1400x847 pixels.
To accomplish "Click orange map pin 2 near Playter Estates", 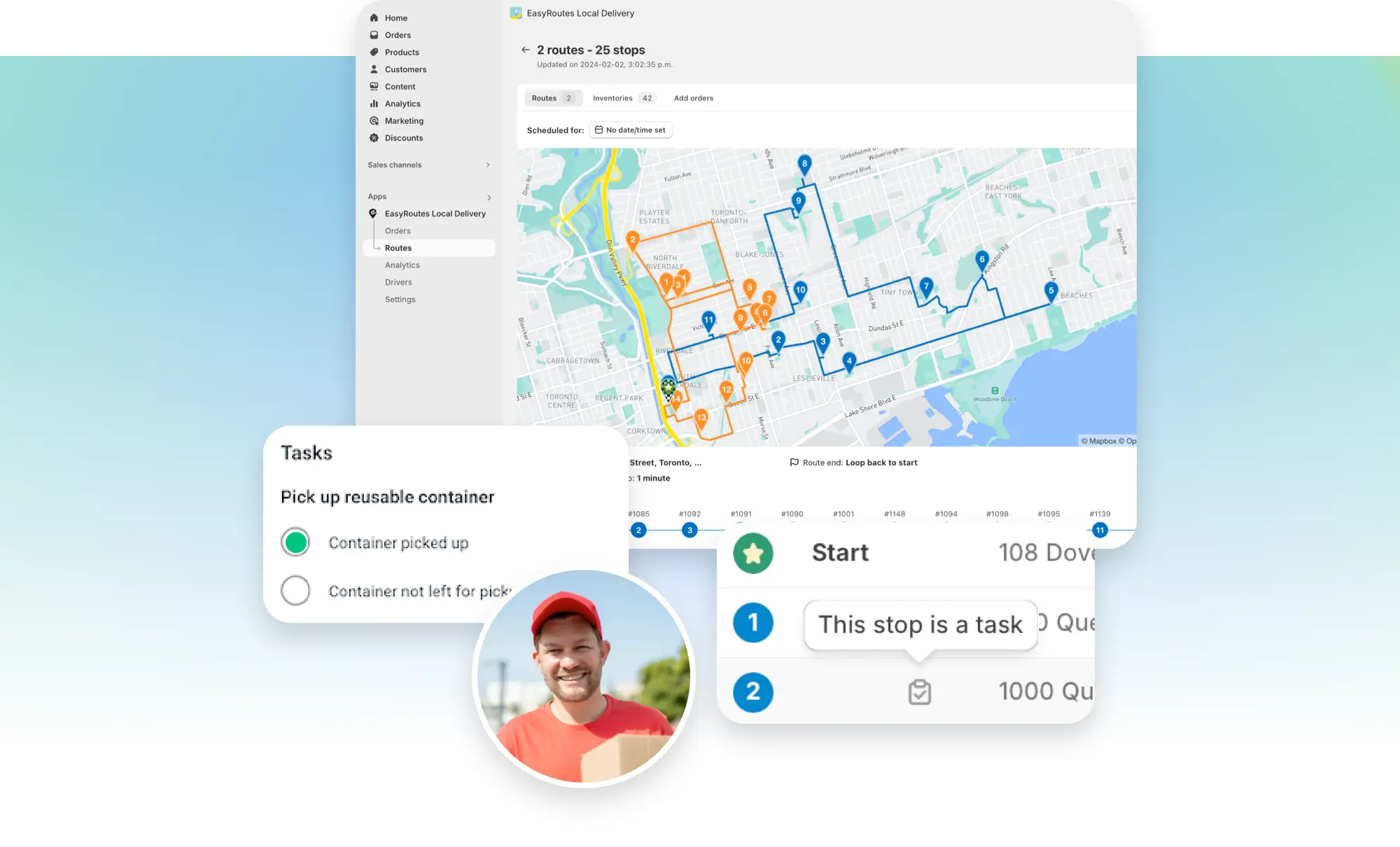I will [633, 241].
